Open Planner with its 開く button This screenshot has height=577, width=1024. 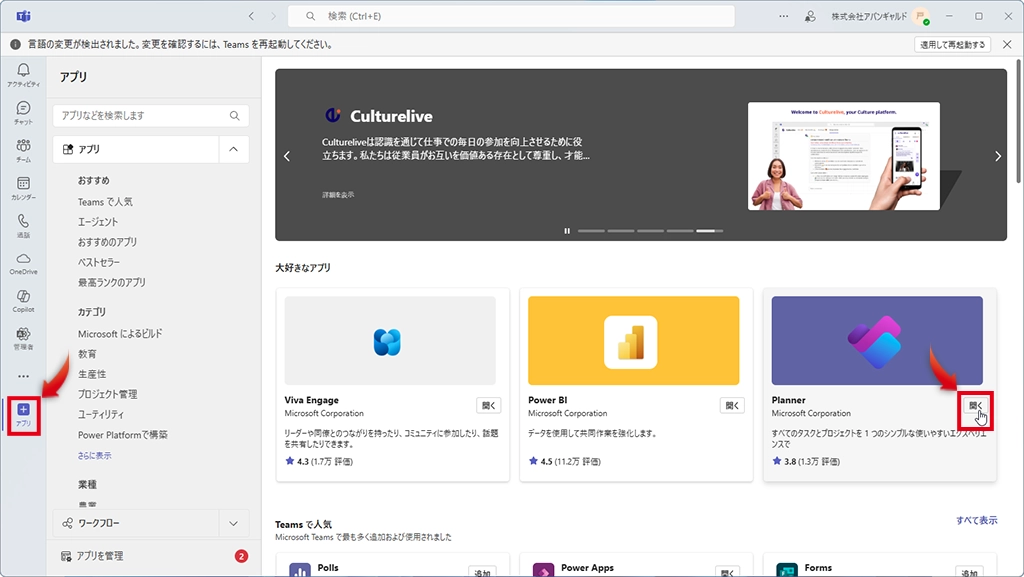point(976,405)
